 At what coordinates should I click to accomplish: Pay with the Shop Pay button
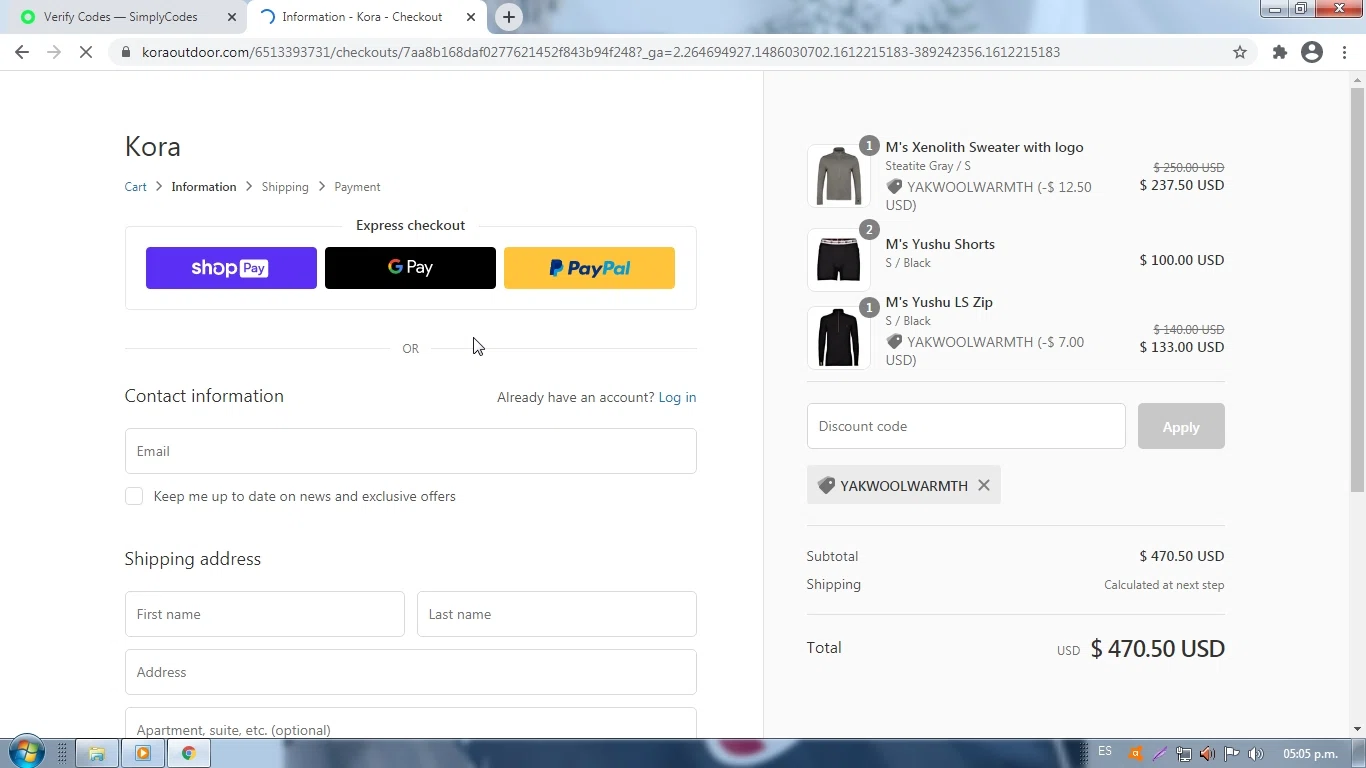(231, 268)
